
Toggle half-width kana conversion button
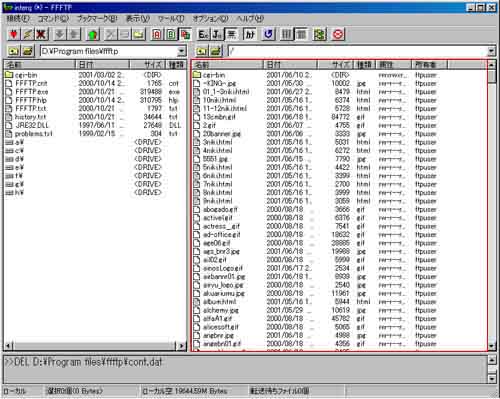click(x=250, y=34)
